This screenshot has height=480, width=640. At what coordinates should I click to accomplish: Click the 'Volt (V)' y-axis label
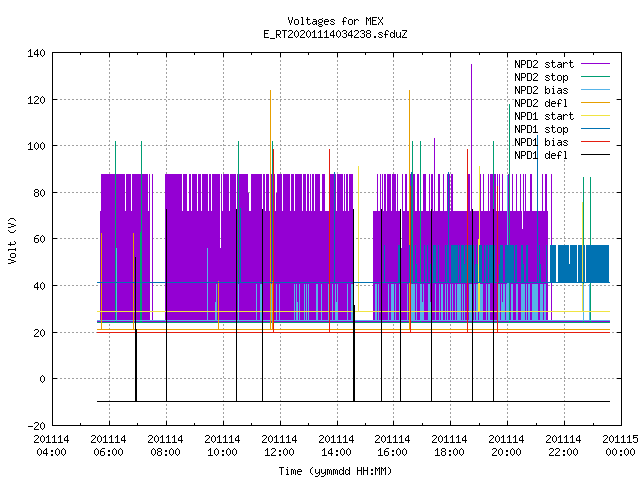tap(12, 240)
